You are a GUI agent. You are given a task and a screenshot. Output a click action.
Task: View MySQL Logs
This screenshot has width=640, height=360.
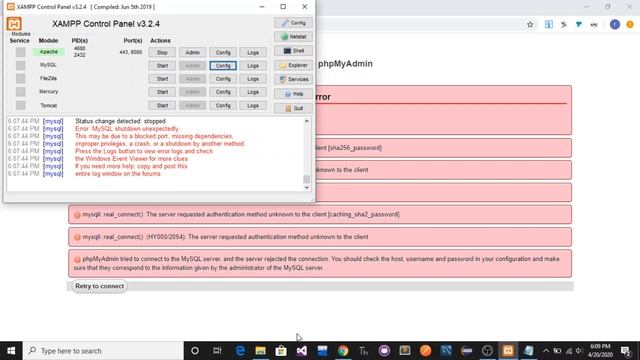(253, 66)
